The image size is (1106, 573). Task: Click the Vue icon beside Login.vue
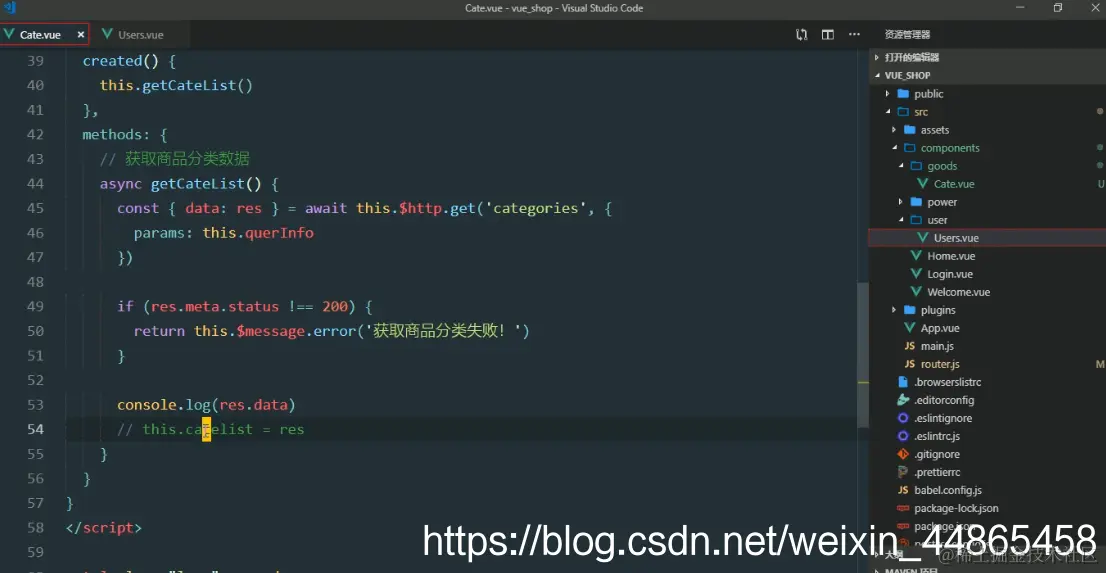[x=916, y=274]
